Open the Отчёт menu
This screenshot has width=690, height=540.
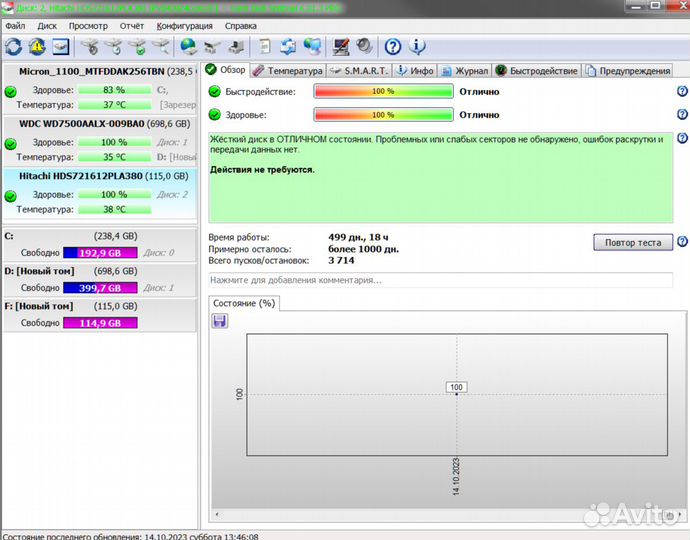[x=131, y=25]
